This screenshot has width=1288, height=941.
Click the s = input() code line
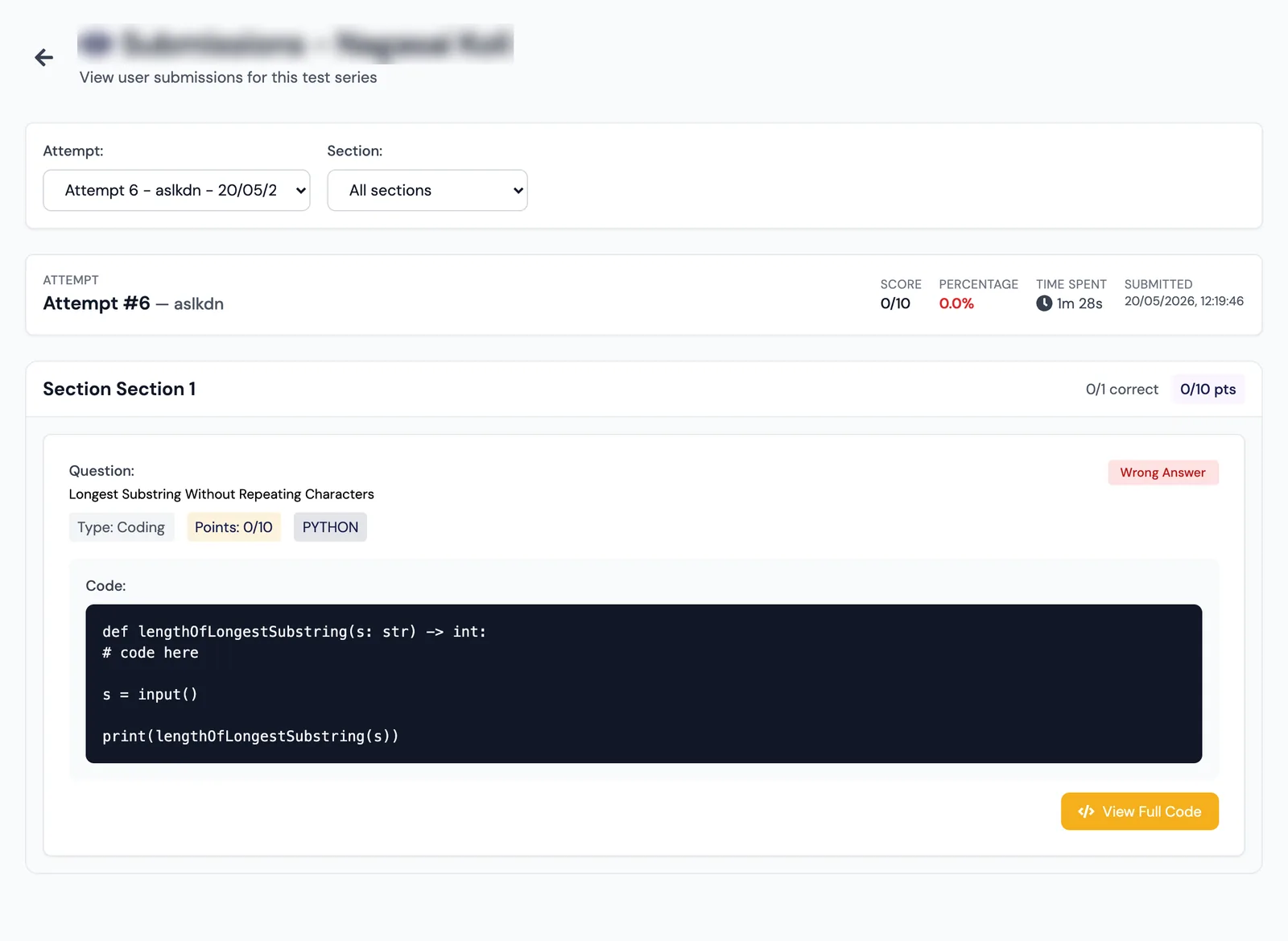click(150, 695)
